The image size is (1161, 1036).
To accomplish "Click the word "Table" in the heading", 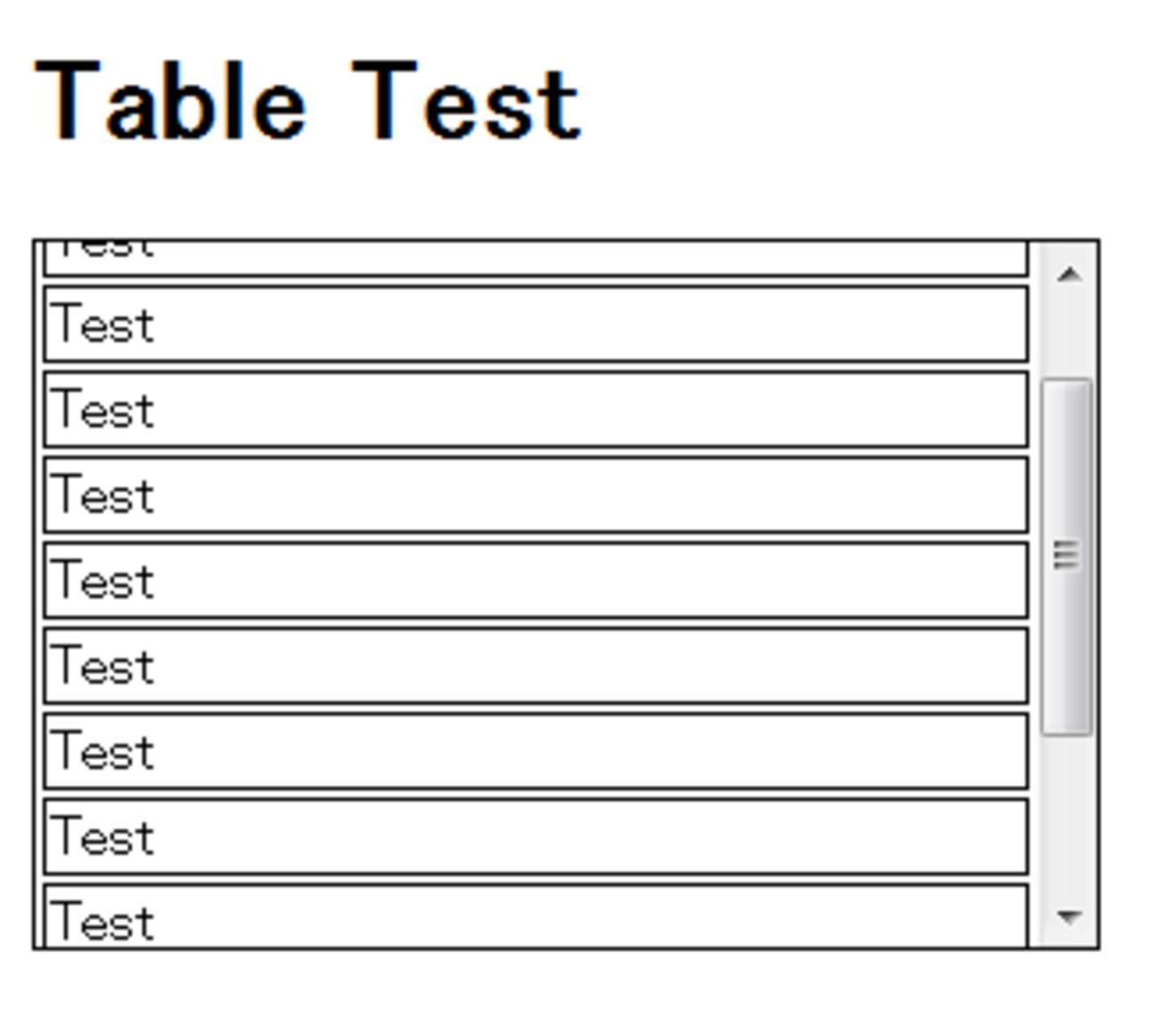I will pos(170,103).
